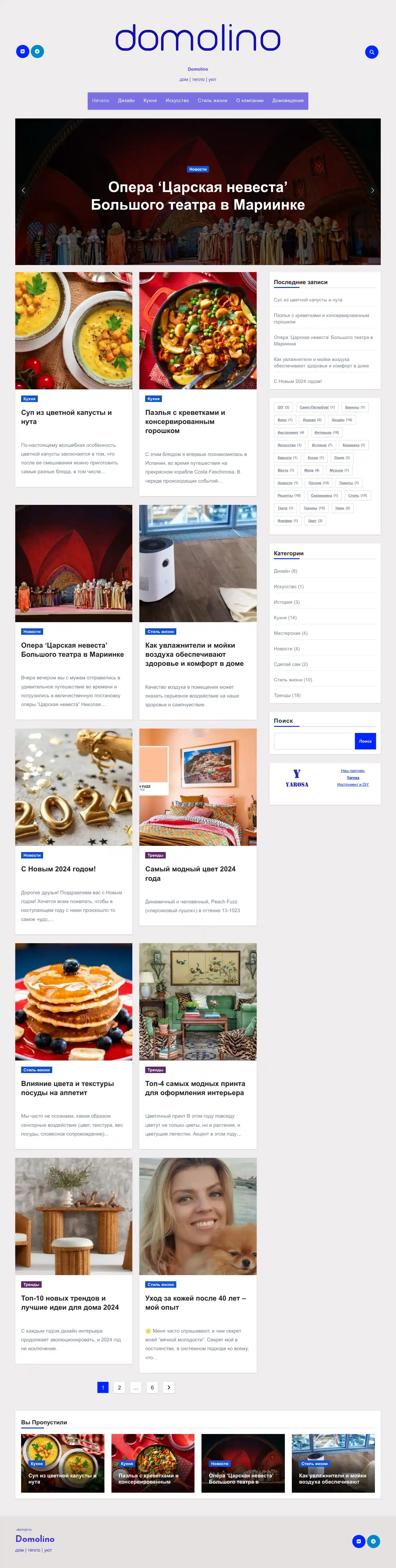This screenshot has height=1568, width=396.
Task: Open the pancakes article thumbnail
Action: pos(74,1002)
